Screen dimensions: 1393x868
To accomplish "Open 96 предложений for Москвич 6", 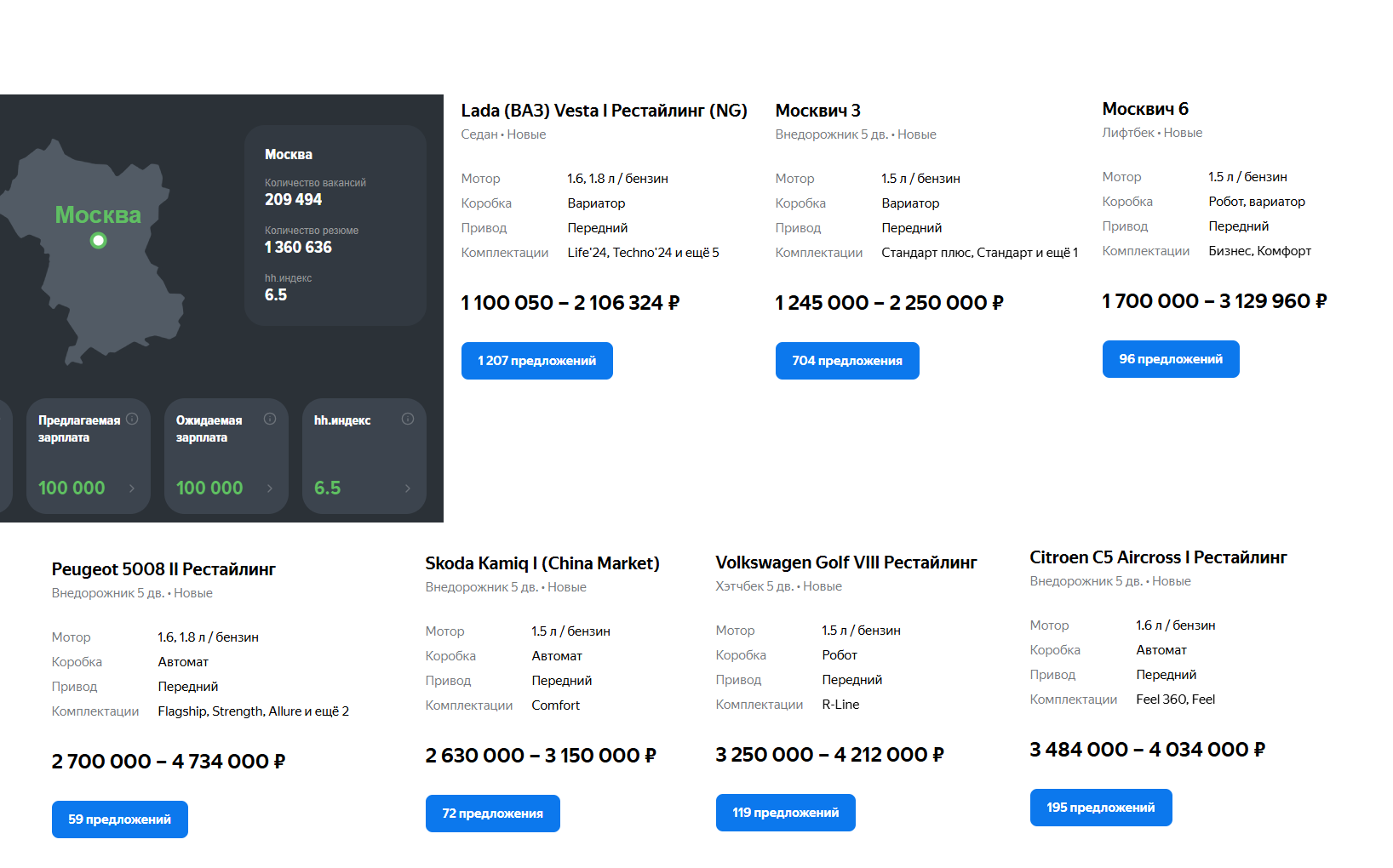I will 1171,359.
